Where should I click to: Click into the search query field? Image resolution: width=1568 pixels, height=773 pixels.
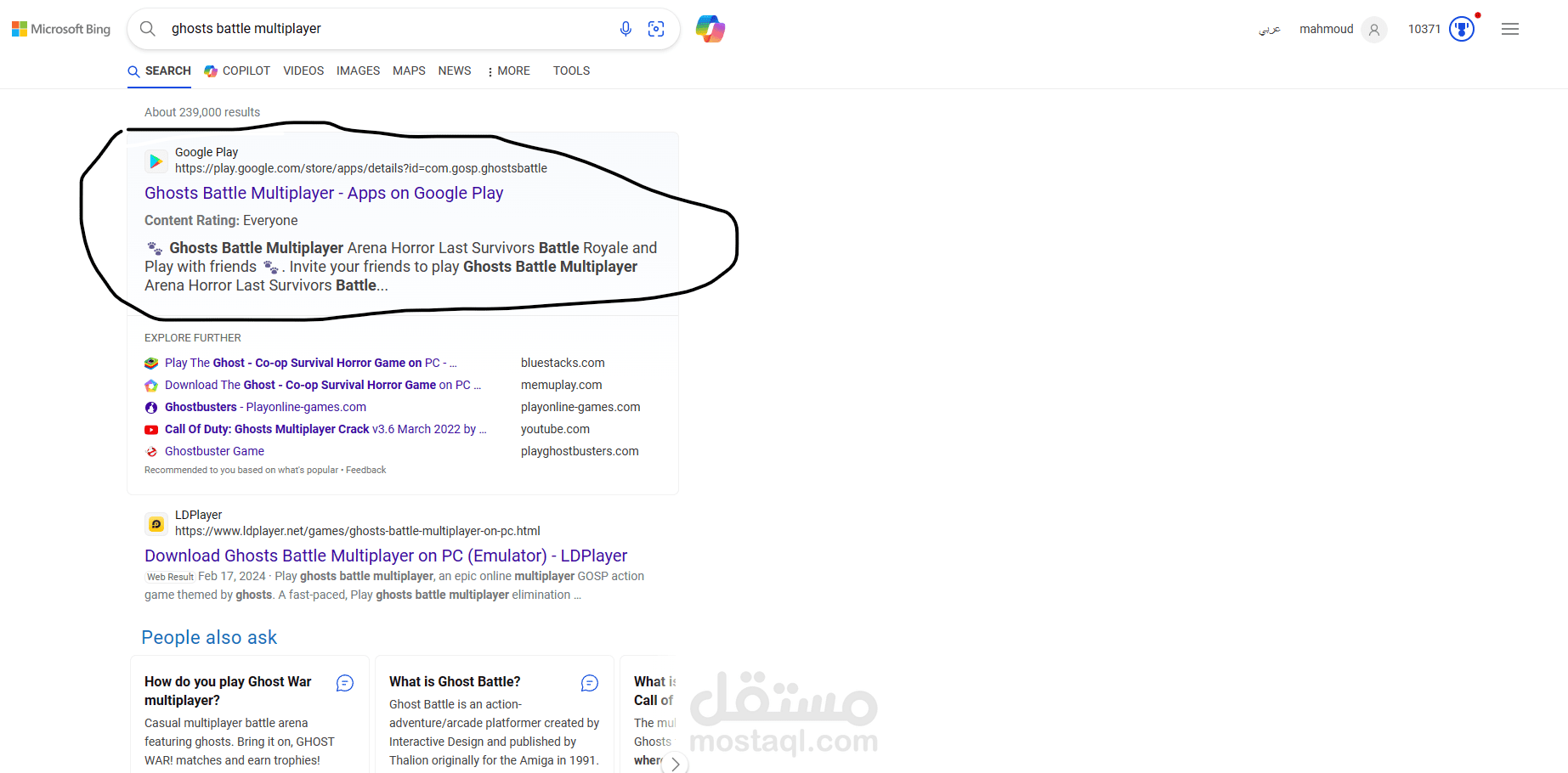(x=387, y=29)
